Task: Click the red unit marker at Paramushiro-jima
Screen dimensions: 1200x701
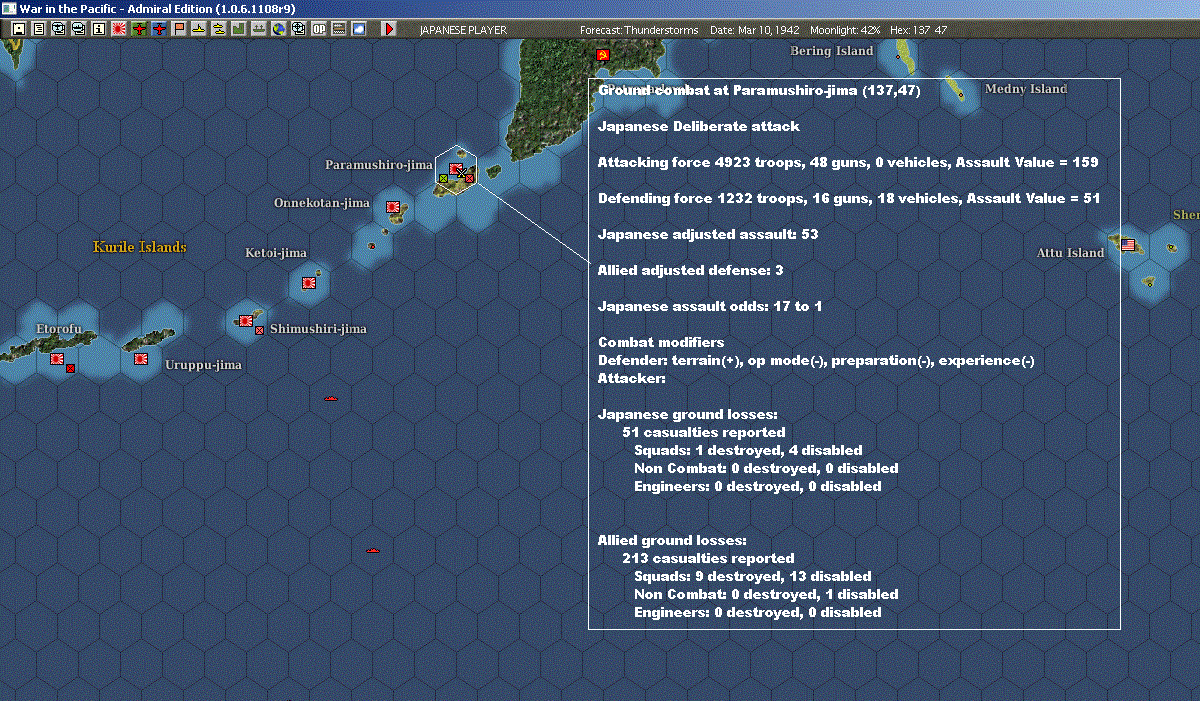Action: (469, 178)
